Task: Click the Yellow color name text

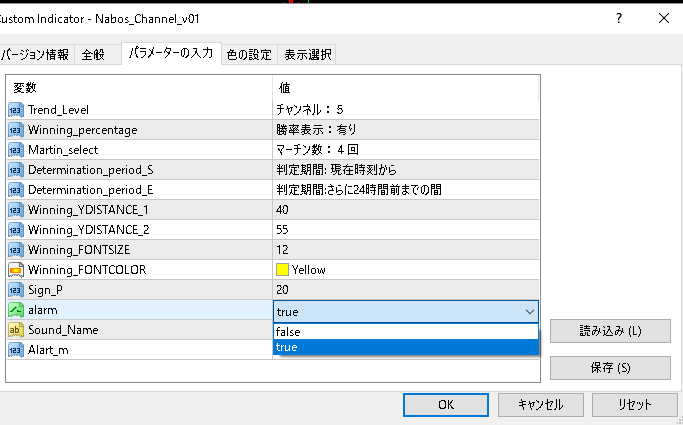Action: 309,270
